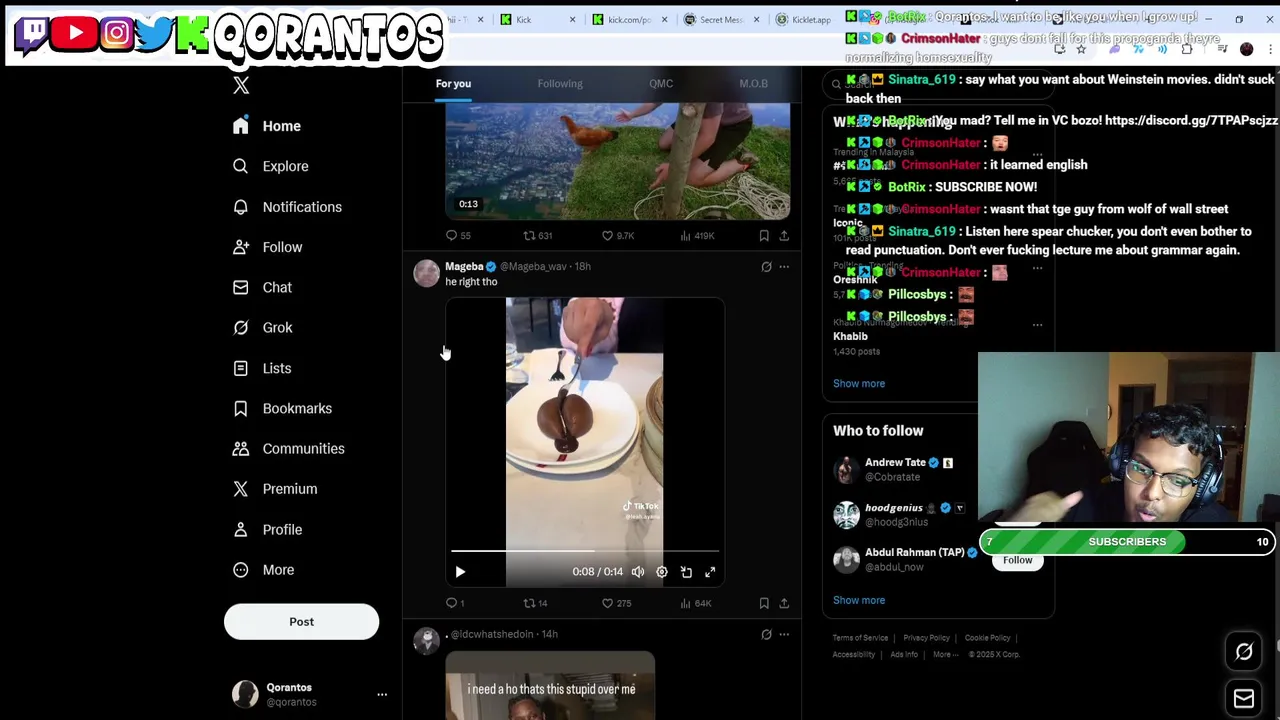Screen dimensions: 1280x720
Task: Switch to the QMC tab
Action: (x=661, y=84)
